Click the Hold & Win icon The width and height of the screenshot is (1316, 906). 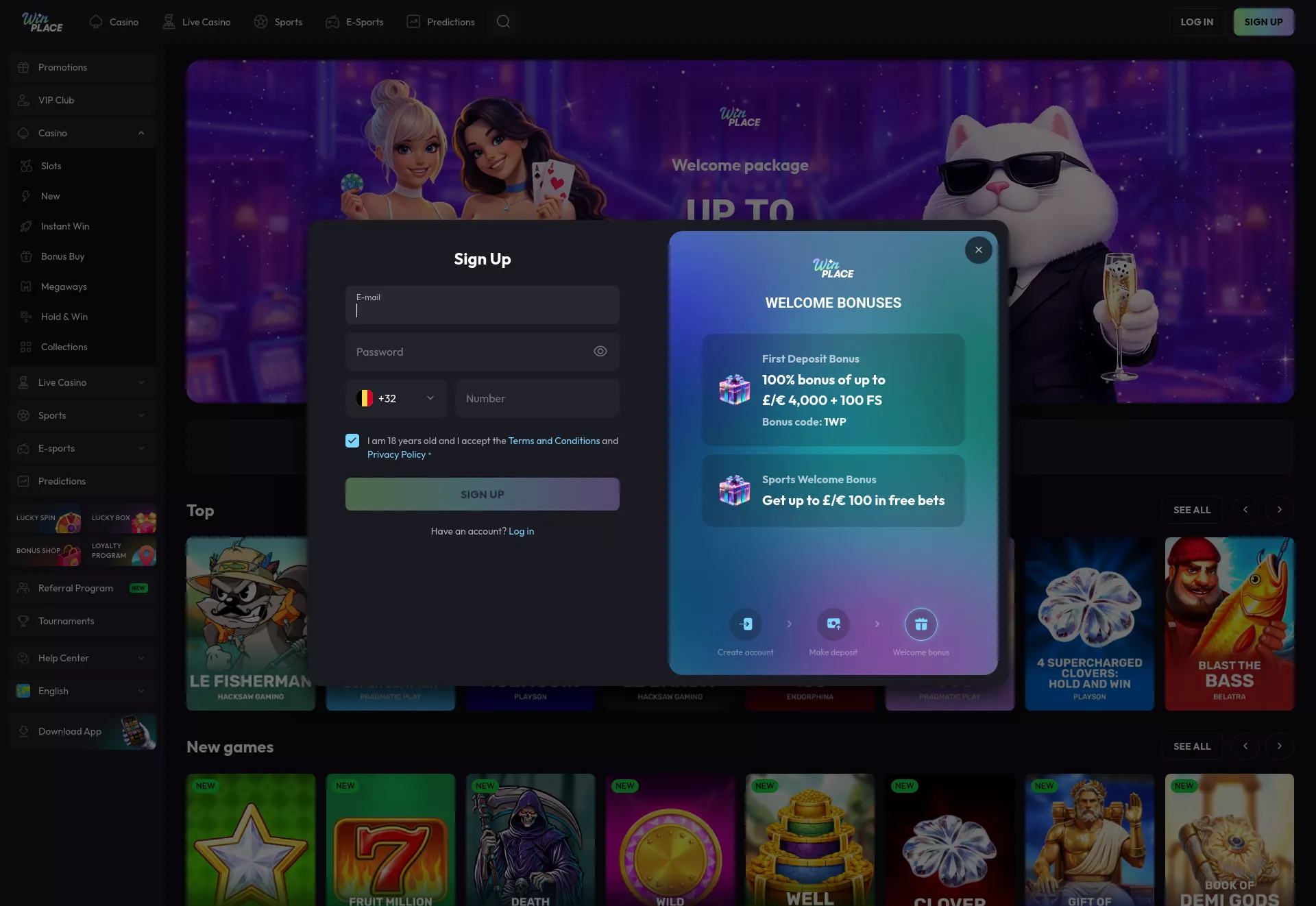(x=26, y=317)
